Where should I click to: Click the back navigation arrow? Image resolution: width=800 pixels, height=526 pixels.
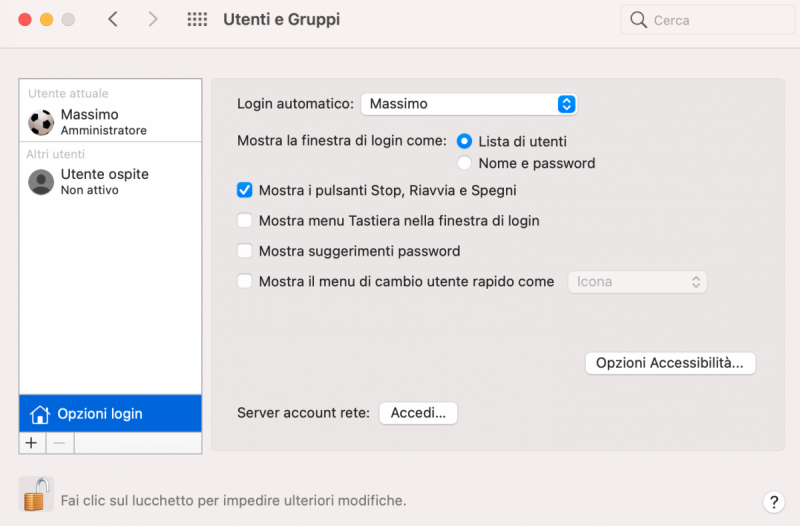pos(113,19)
